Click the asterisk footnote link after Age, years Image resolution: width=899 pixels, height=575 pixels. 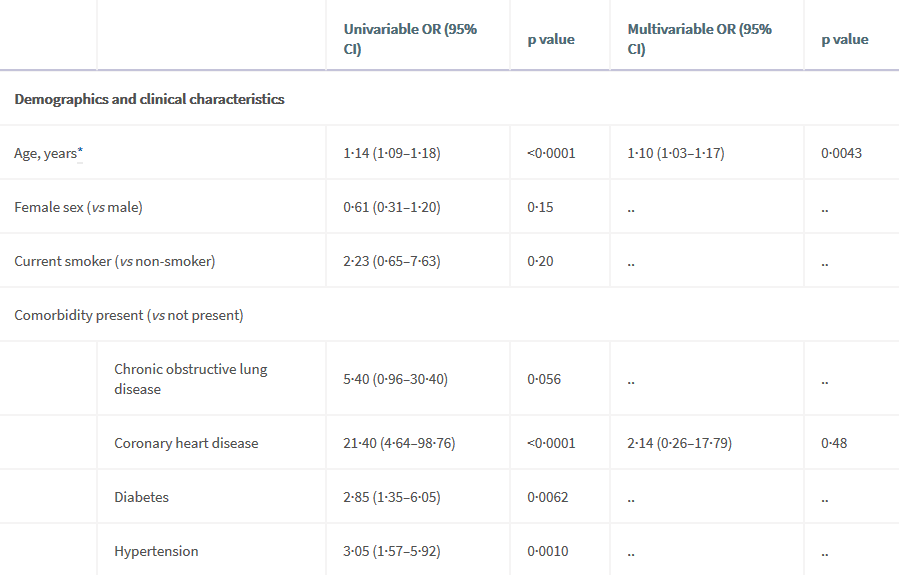[x=80, y=152]
